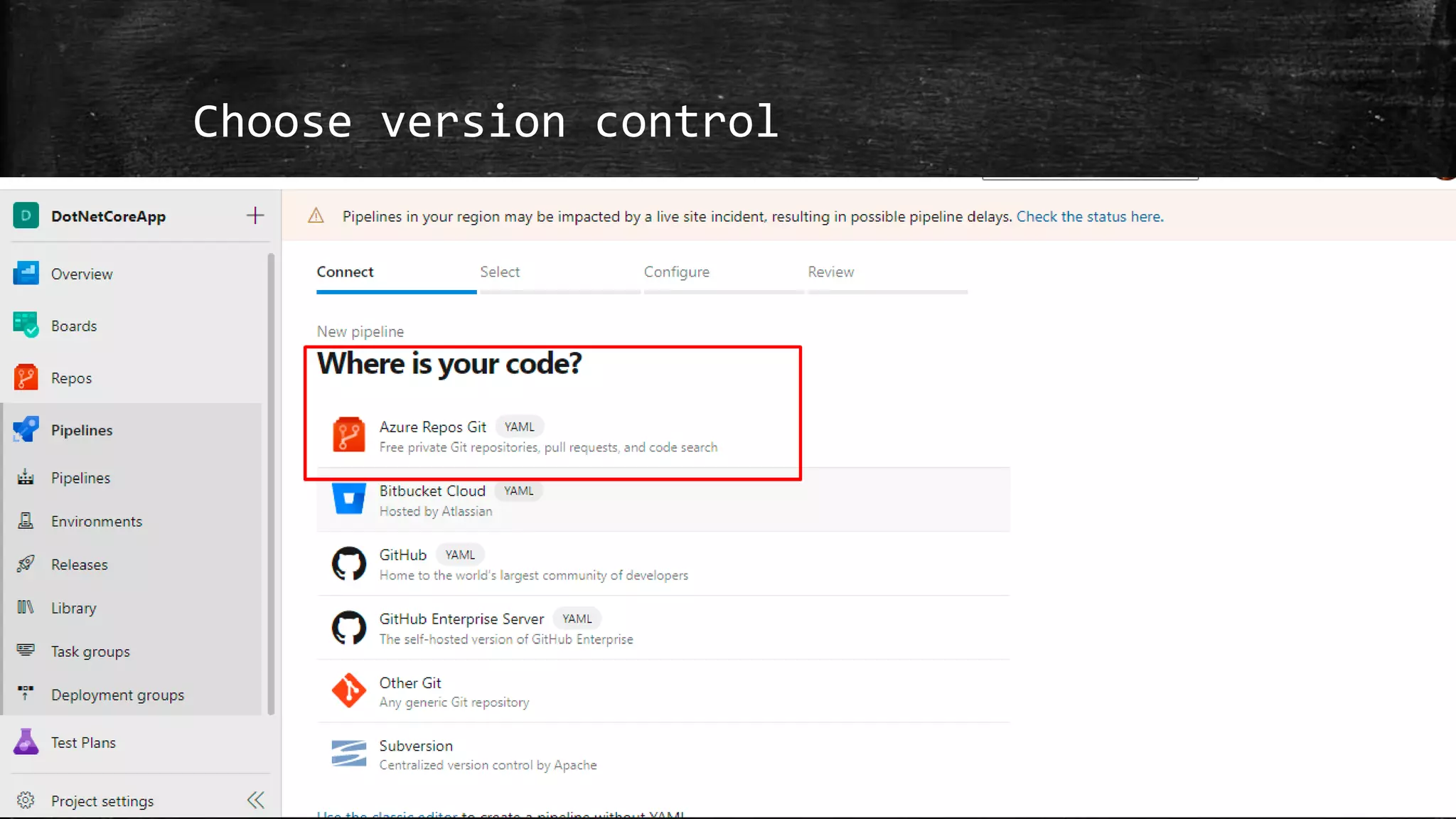The image size is (1456, 819).
Task: Click the Test Plans flask icon
Action: point(26,742)
